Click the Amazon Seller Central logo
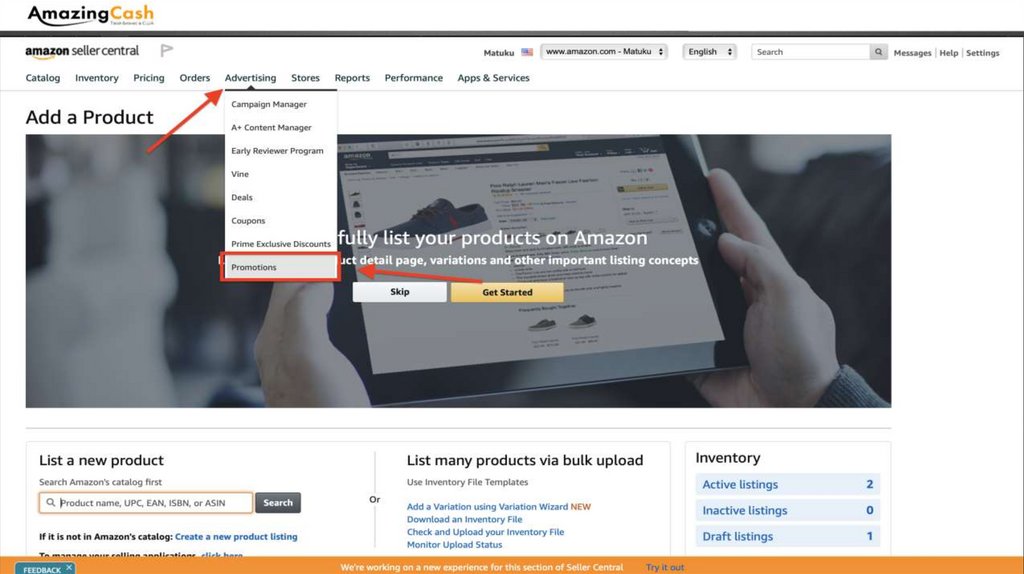The height and width of the screenshot is (574, 1024). [x=82, y=51]
